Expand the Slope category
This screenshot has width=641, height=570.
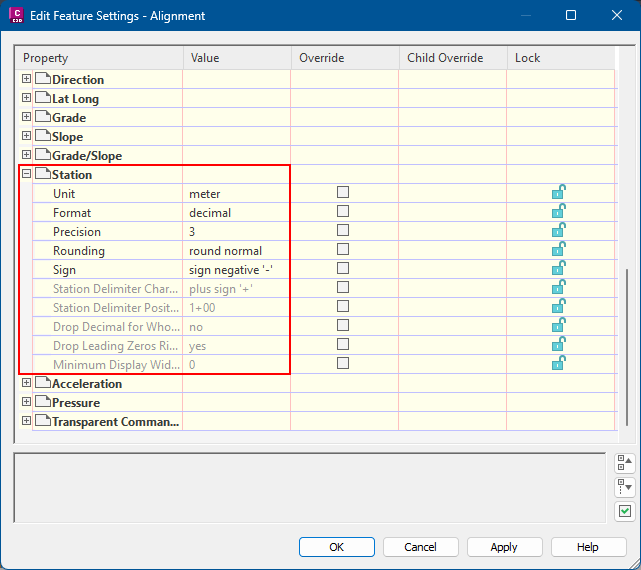26,136
